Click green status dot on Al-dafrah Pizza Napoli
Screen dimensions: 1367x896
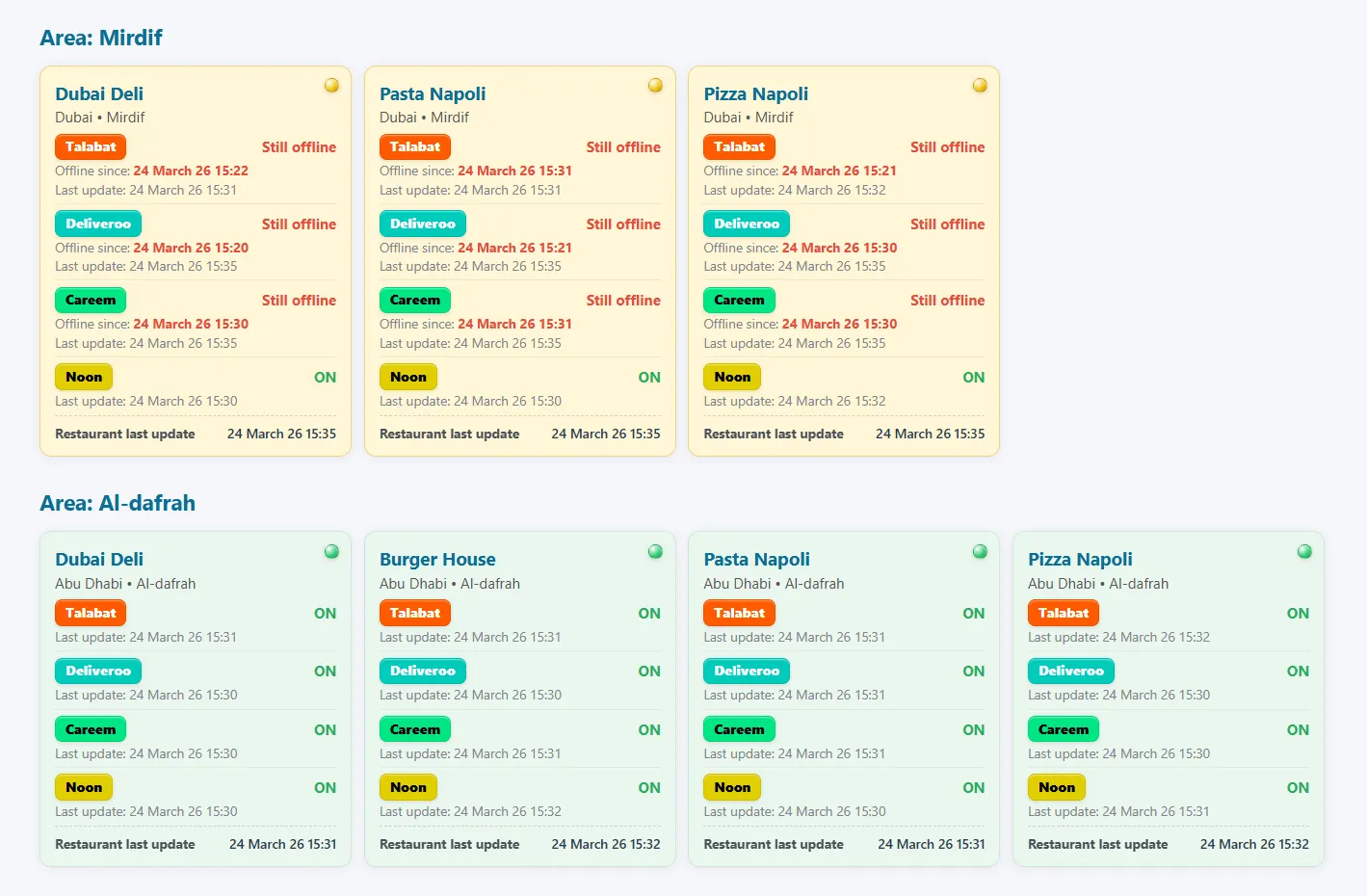click(x=1304, y=551)
